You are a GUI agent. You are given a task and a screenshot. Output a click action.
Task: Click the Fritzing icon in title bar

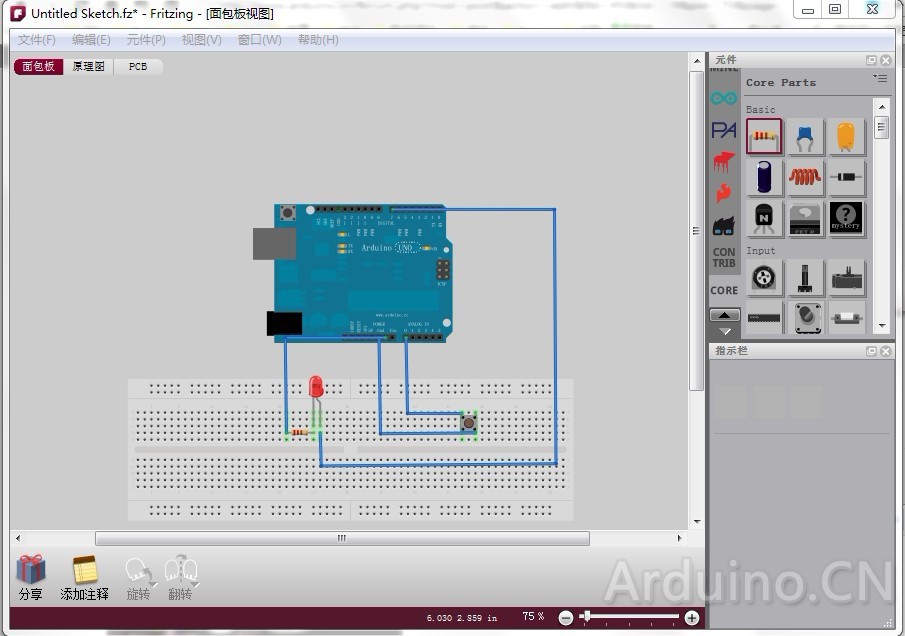pyautogui.click(x=18, y=13)
